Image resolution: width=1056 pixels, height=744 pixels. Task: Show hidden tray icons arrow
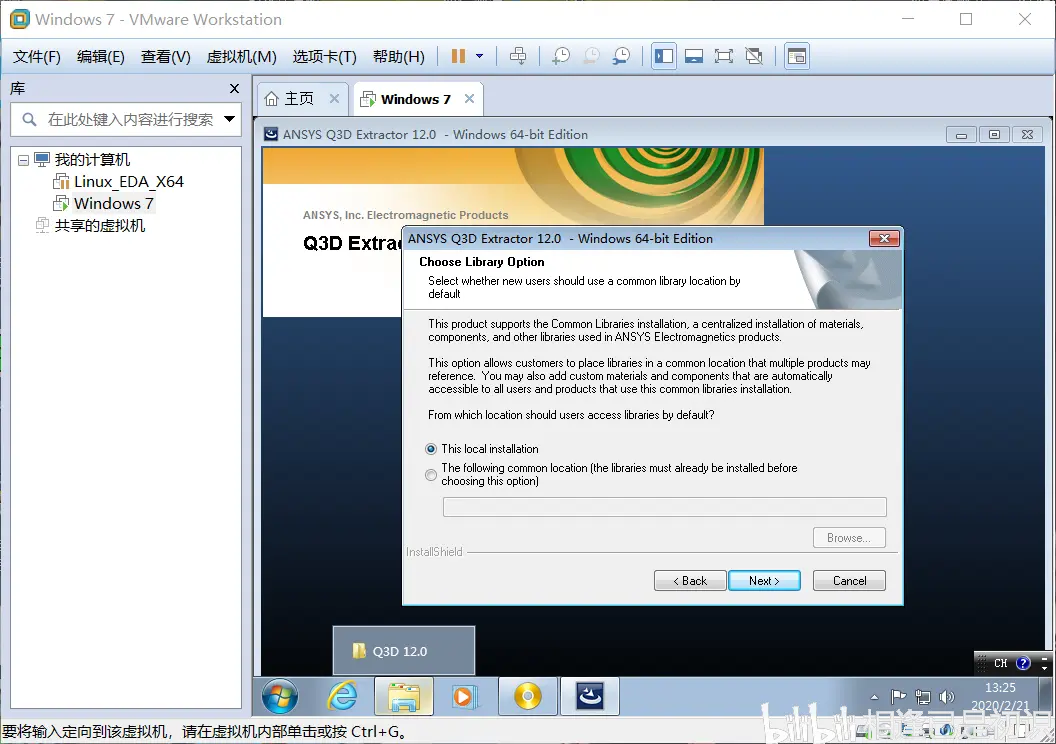(874, 697)
